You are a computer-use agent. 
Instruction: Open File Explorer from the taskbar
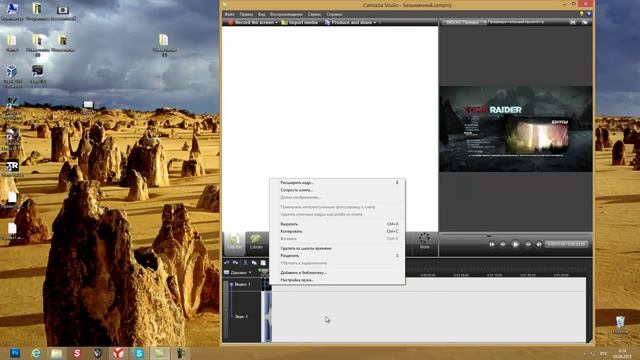coord(56,353)
